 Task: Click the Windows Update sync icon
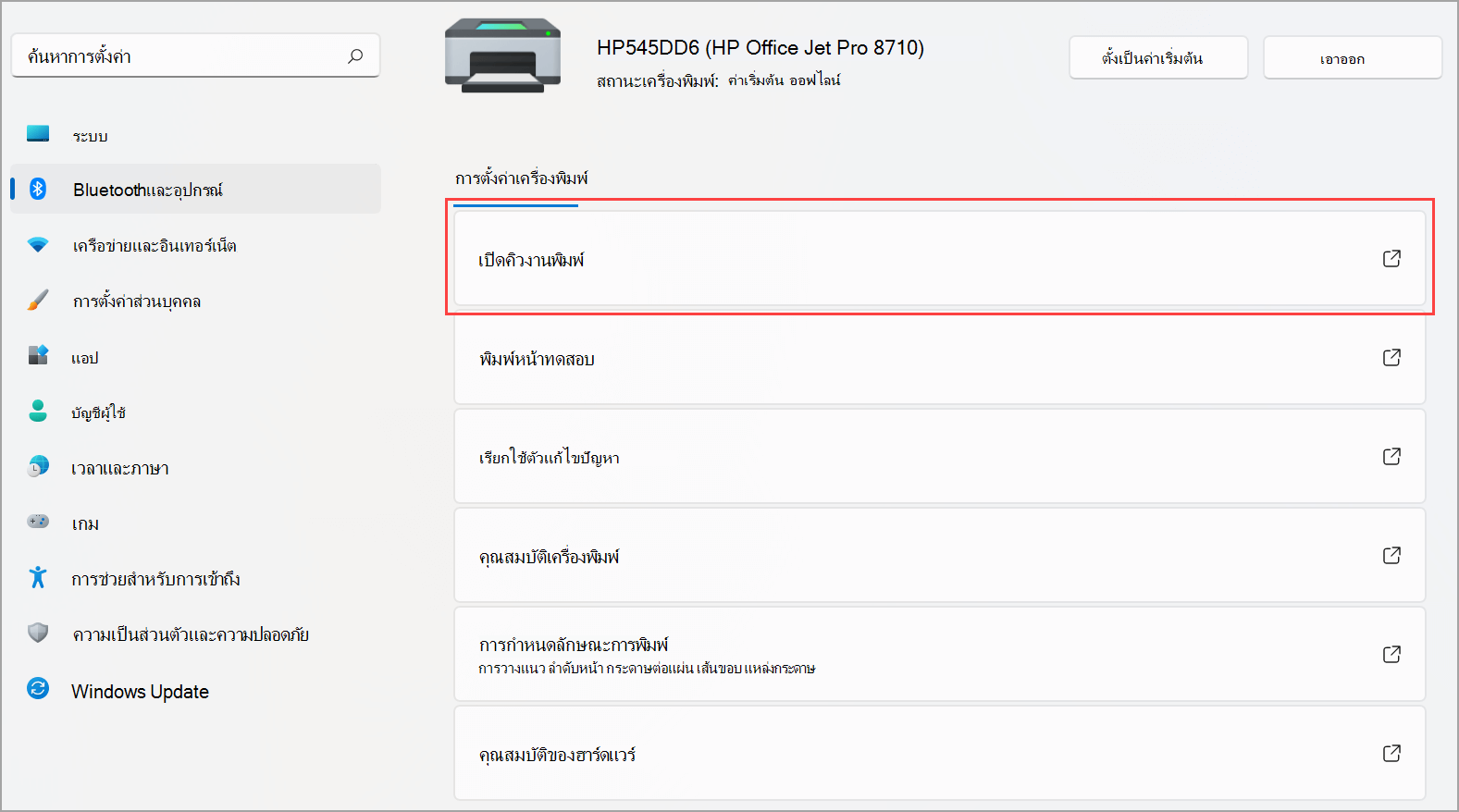[38, 688]
